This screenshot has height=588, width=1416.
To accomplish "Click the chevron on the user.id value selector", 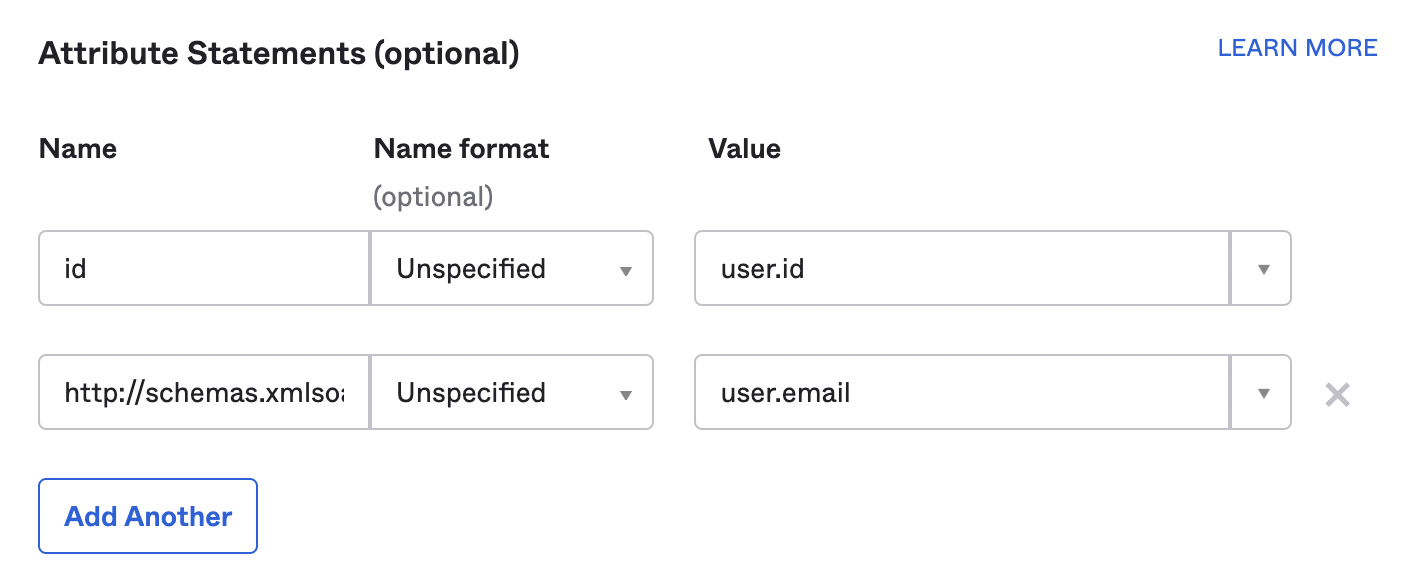I will [1262, 268].
